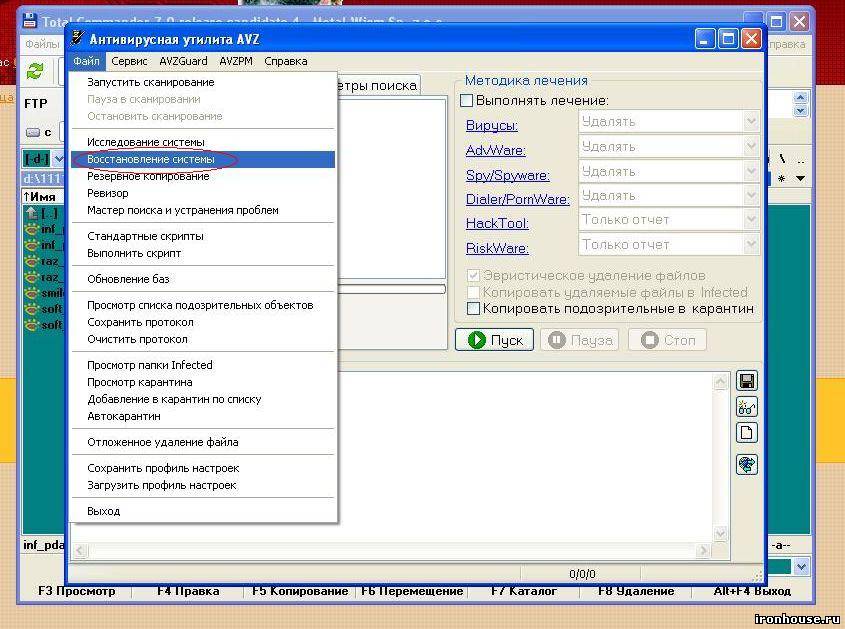Image resolution: width=845 pixels, height=629 pixels.
Task: Click the HackTool link
Action: pyautogui.click(x=497, y=223)
